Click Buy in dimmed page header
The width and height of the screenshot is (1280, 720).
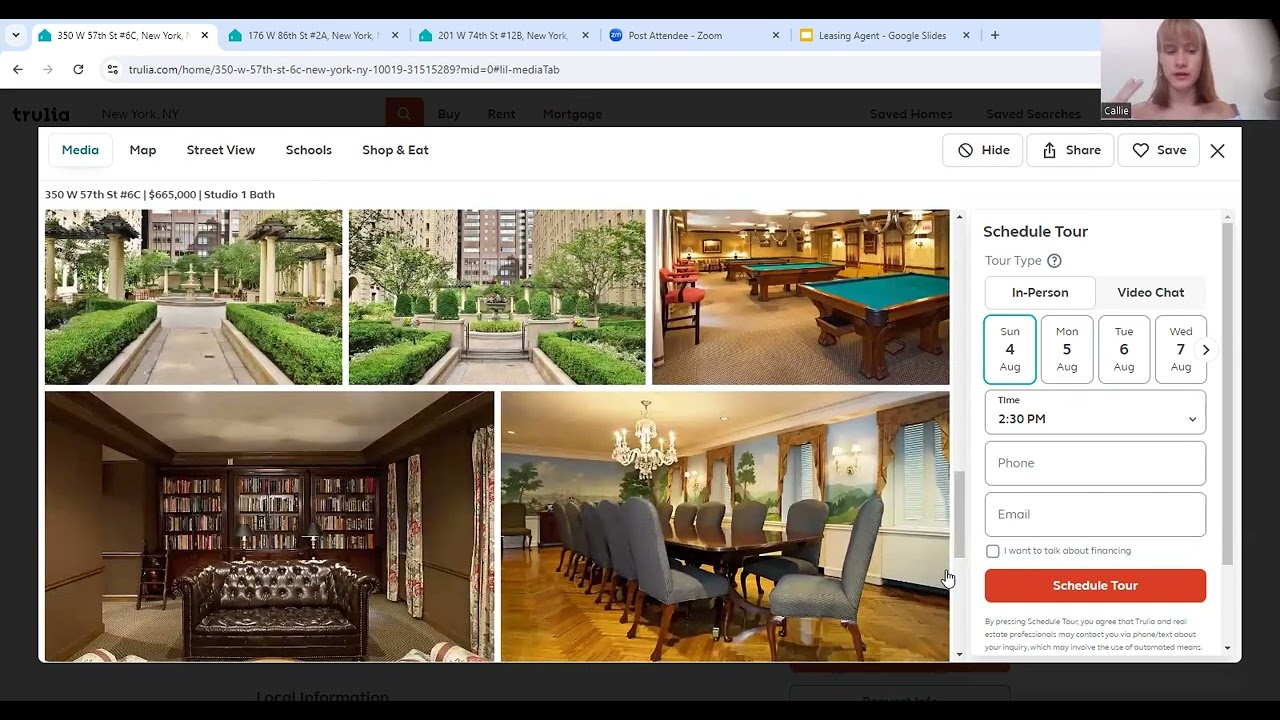[x=449, y=114]
